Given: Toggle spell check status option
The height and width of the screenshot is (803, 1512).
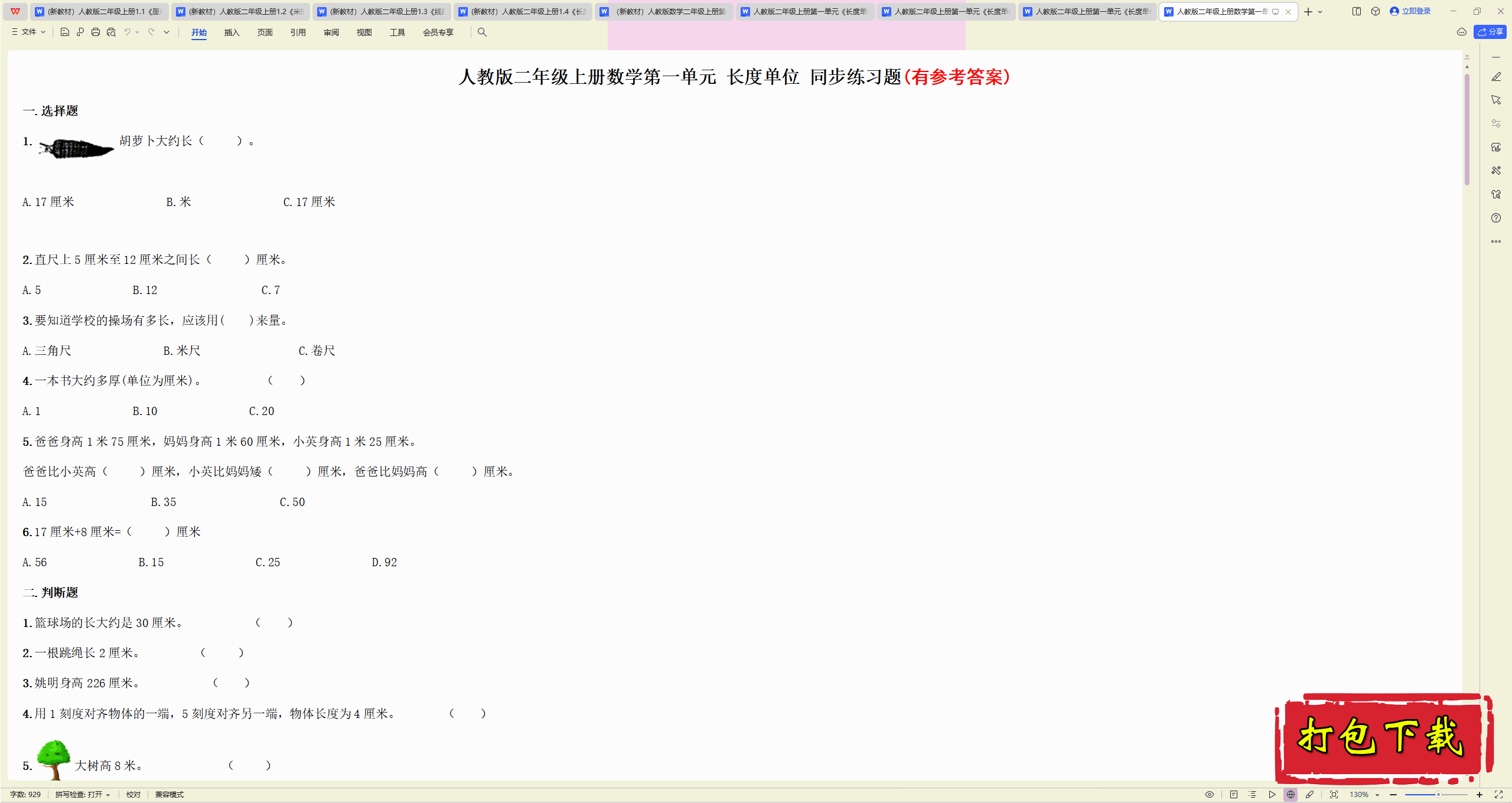Looking at the screenshot, I should click(x=83, y=795).
